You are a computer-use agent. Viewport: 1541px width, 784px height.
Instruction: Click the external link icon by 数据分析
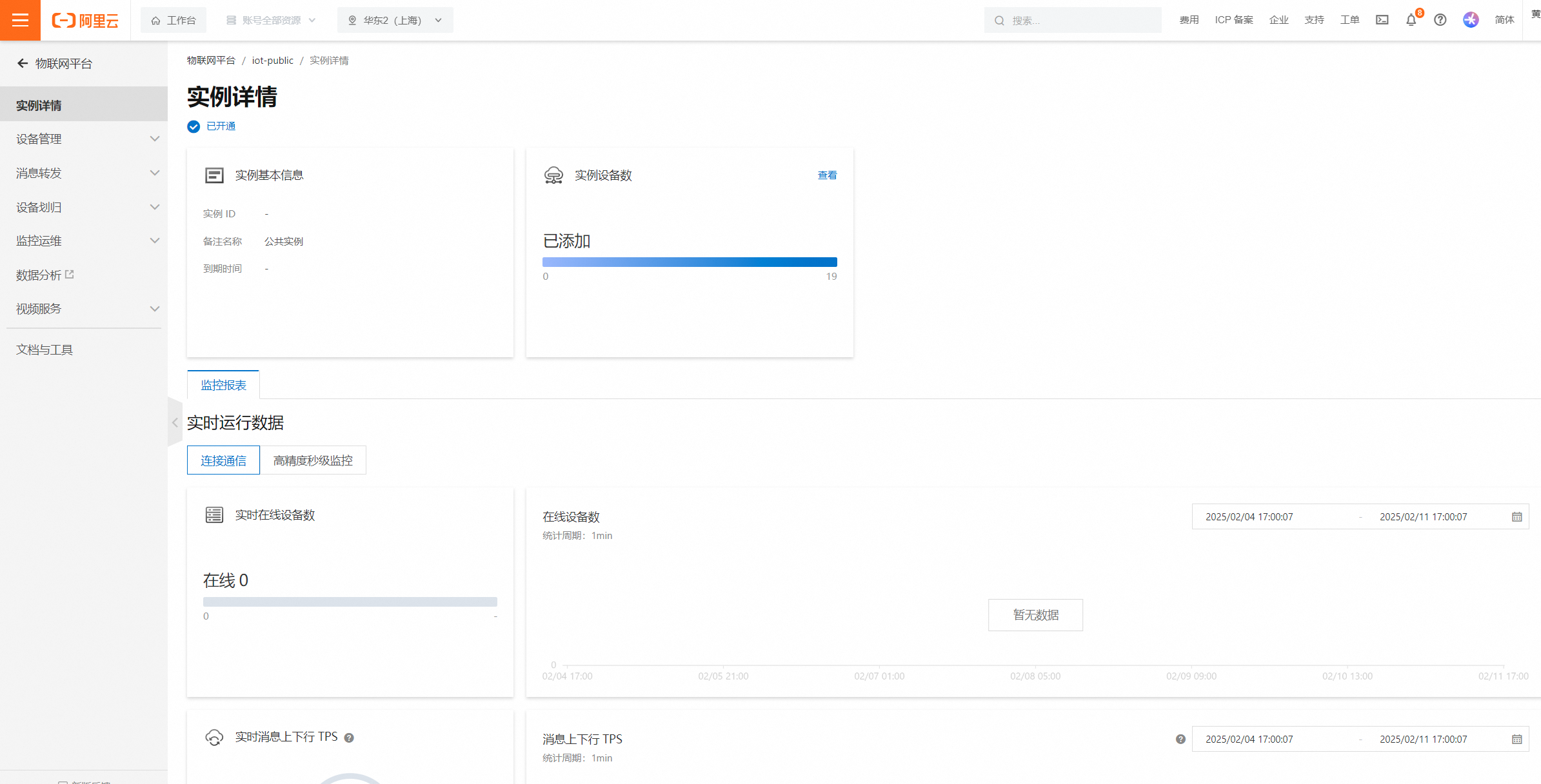(x=70, y=275)
